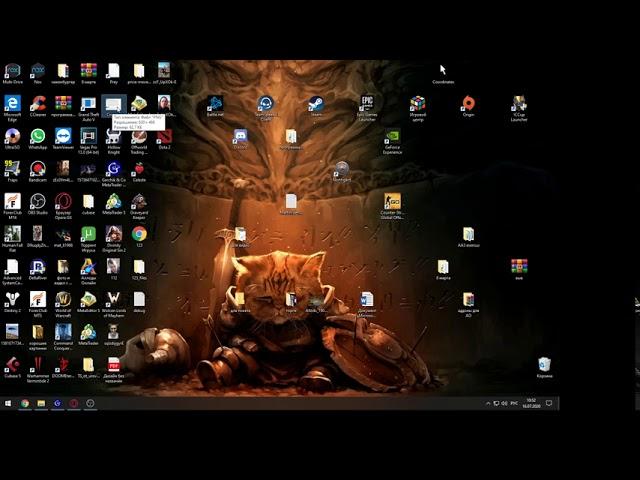Open the cubase folder on the desktop
Viewport: 640px width, 480px height.
(x=88, y=201)
